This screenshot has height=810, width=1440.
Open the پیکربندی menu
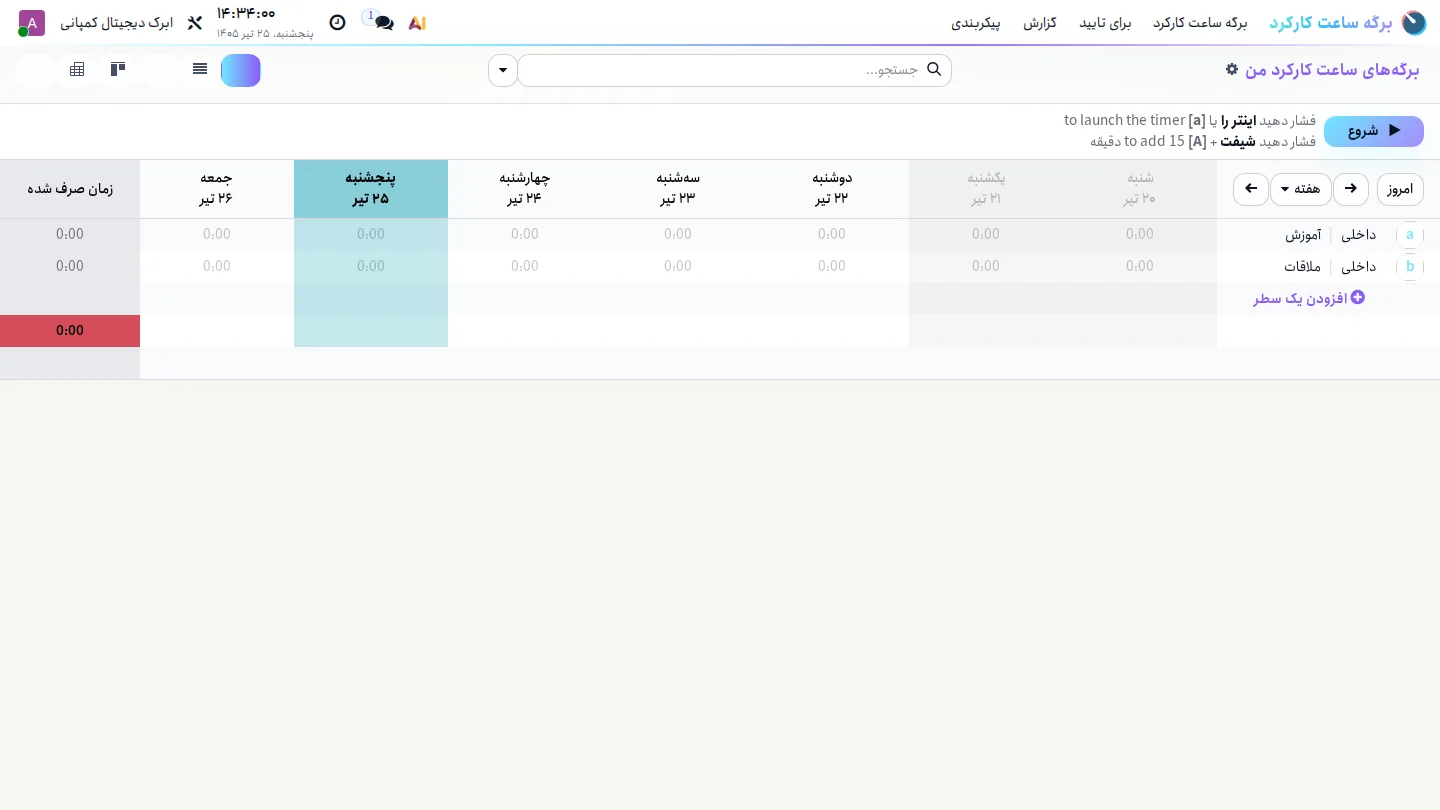(x=976, y=23)
